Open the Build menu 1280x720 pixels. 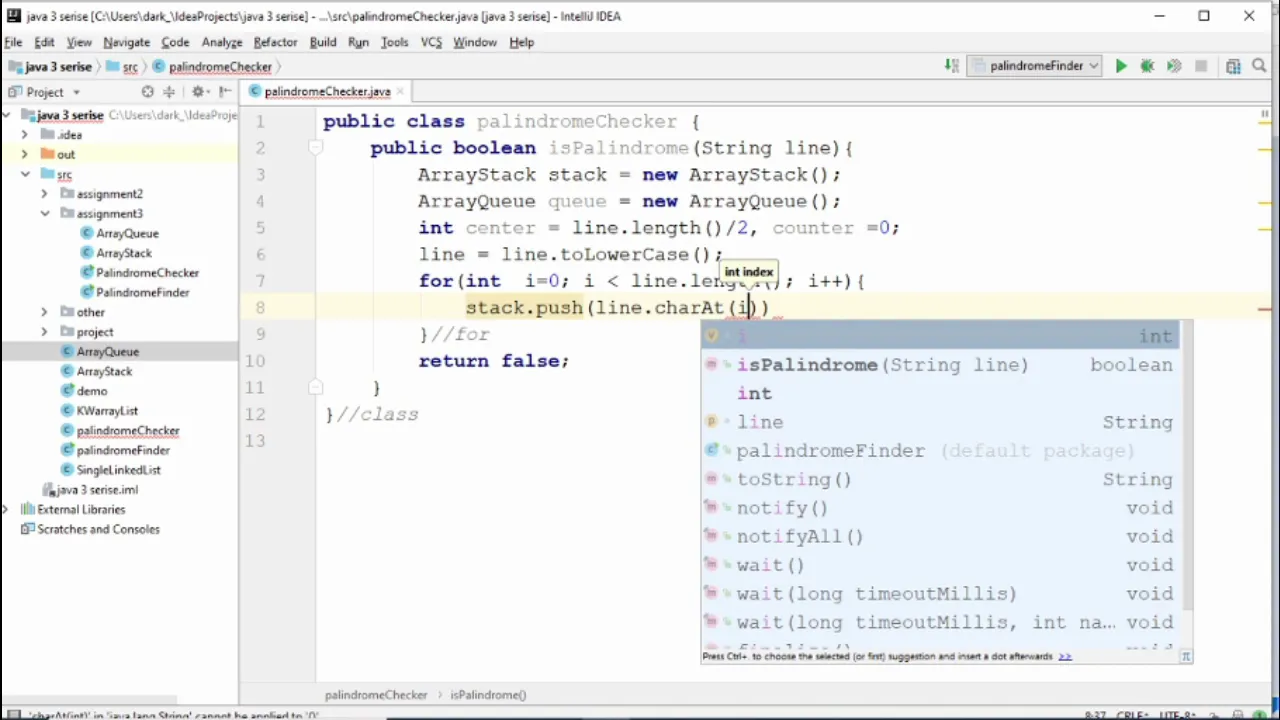(323, 42)
